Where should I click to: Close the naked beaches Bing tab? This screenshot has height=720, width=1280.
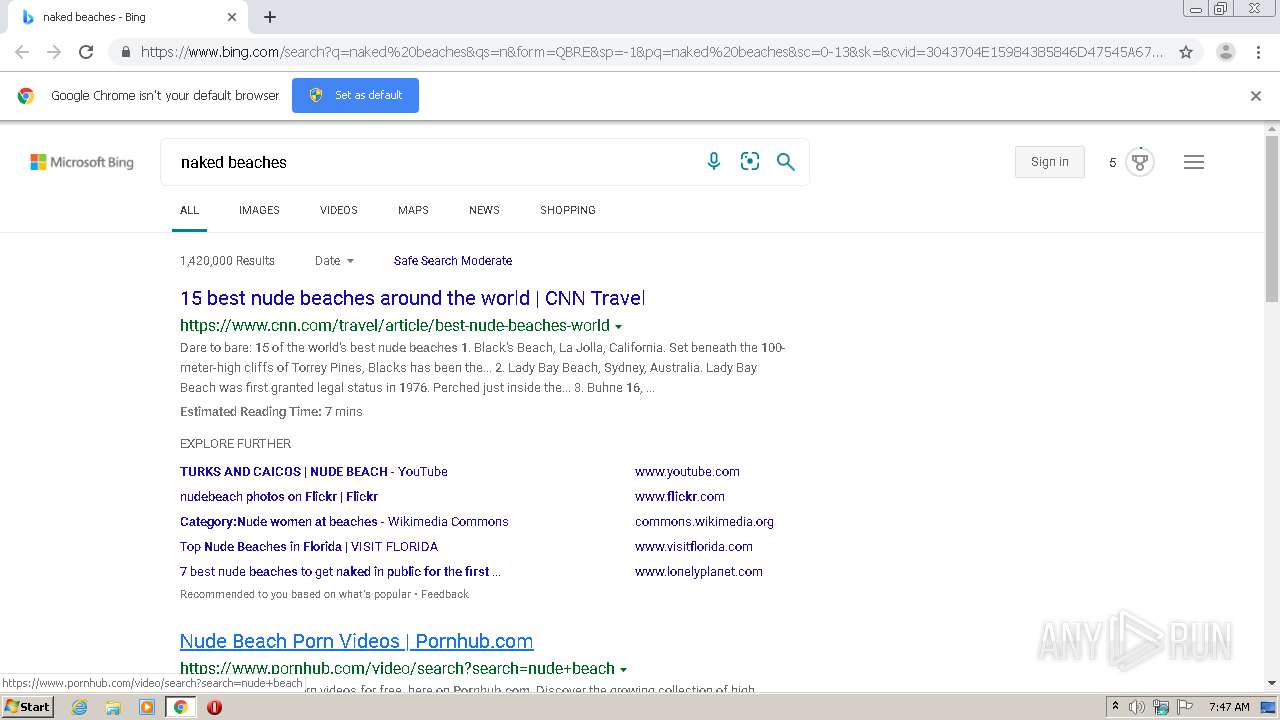[x=232, y=17]
